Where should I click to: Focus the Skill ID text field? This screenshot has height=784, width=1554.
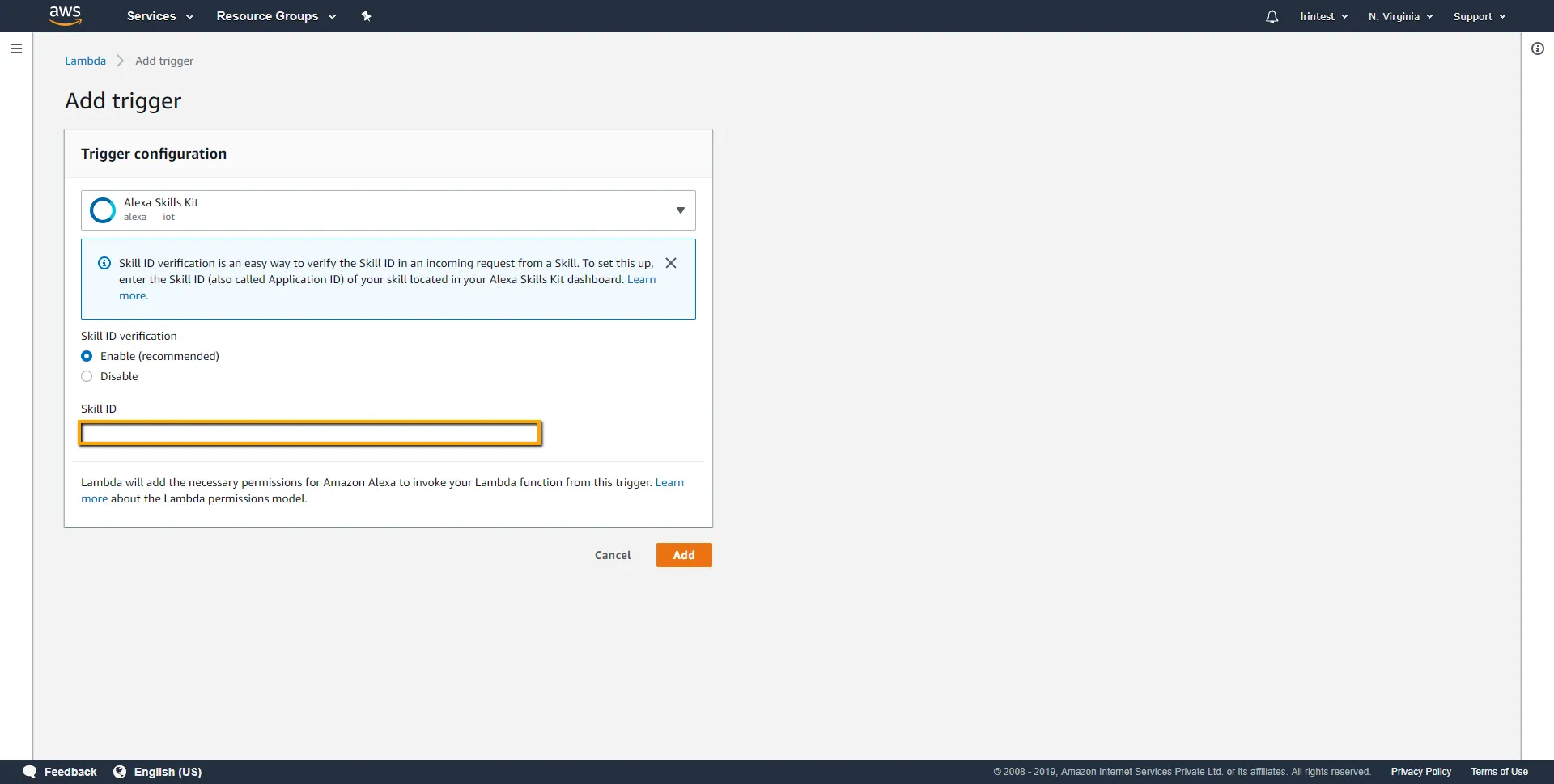[x=310, y=434]
